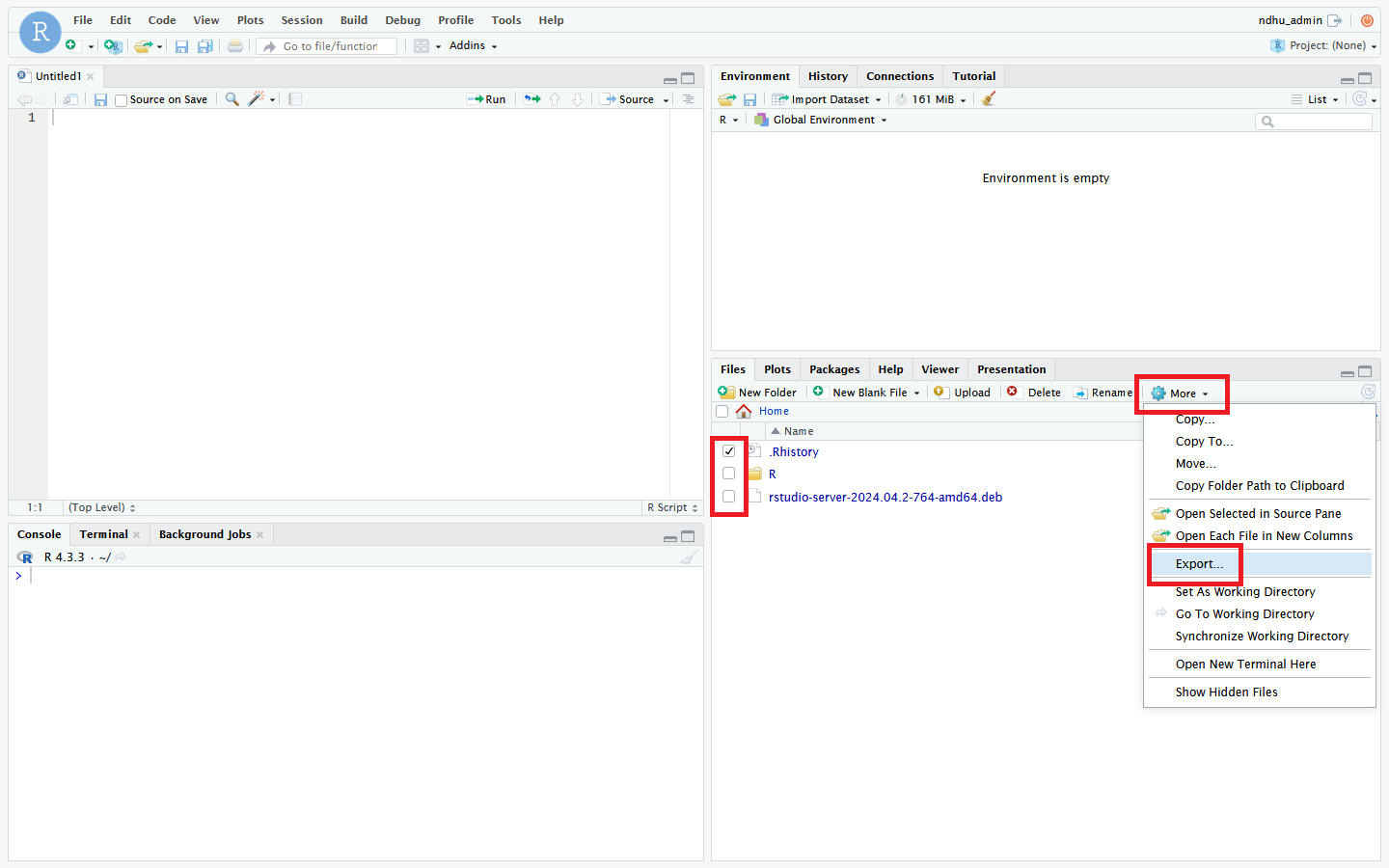1389x868 pixels.
Task: Open the Addins dropdown menu
Action: 473,45
